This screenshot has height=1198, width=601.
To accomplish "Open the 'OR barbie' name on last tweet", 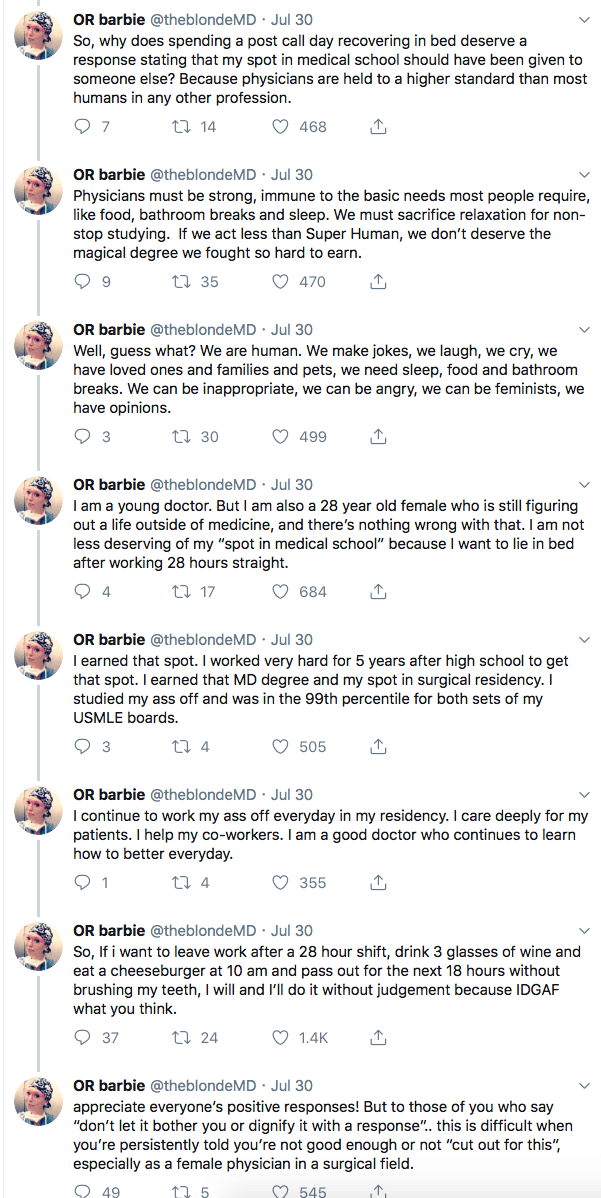I will (109, 1085).
